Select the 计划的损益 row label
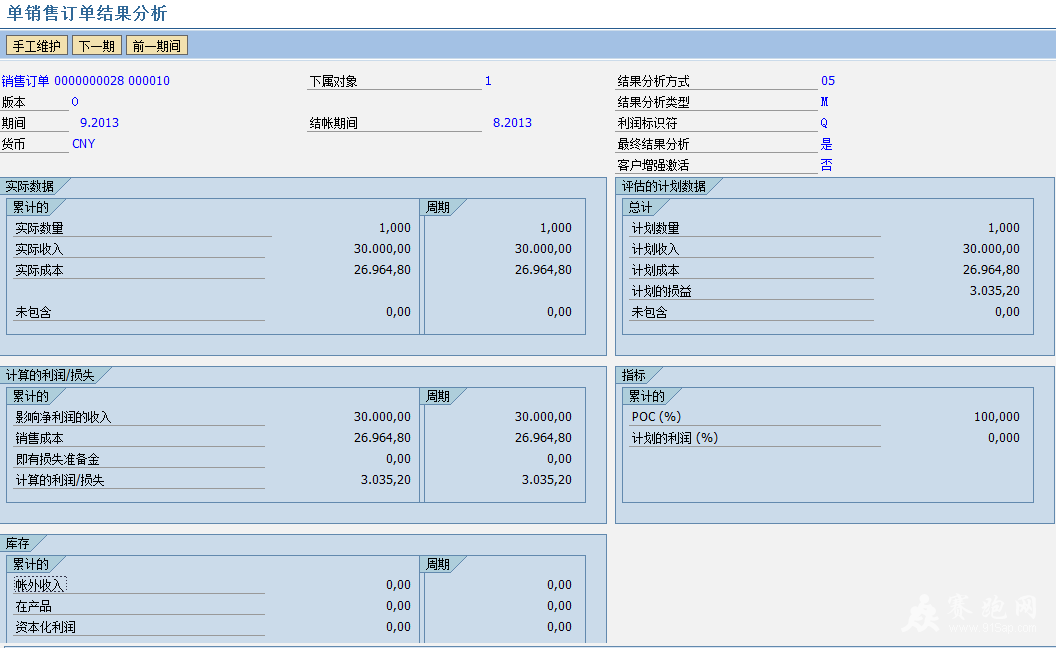This screenshot has width=1056, height=648. coord(661,291)
